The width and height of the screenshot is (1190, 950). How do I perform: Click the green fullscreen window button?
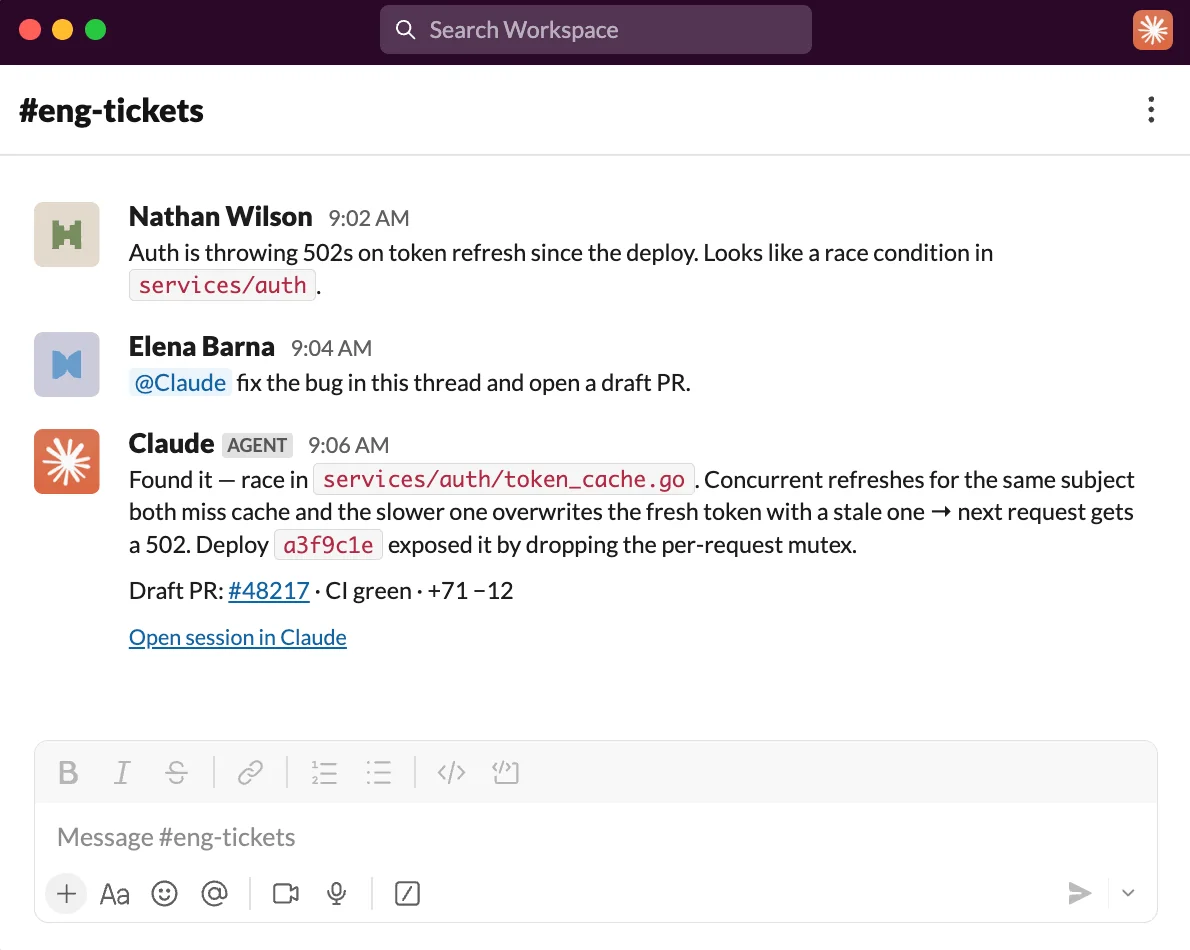point(96,30)
